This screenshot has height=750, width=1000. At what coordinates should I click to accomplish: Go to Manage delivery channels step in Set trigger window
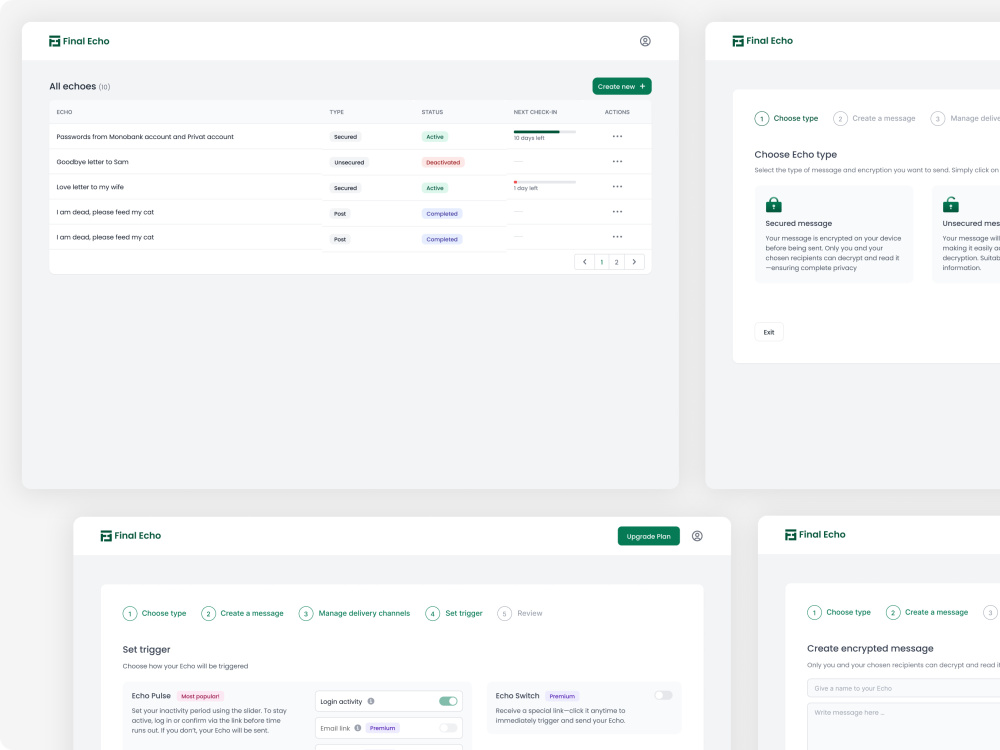tap(355, 614)
